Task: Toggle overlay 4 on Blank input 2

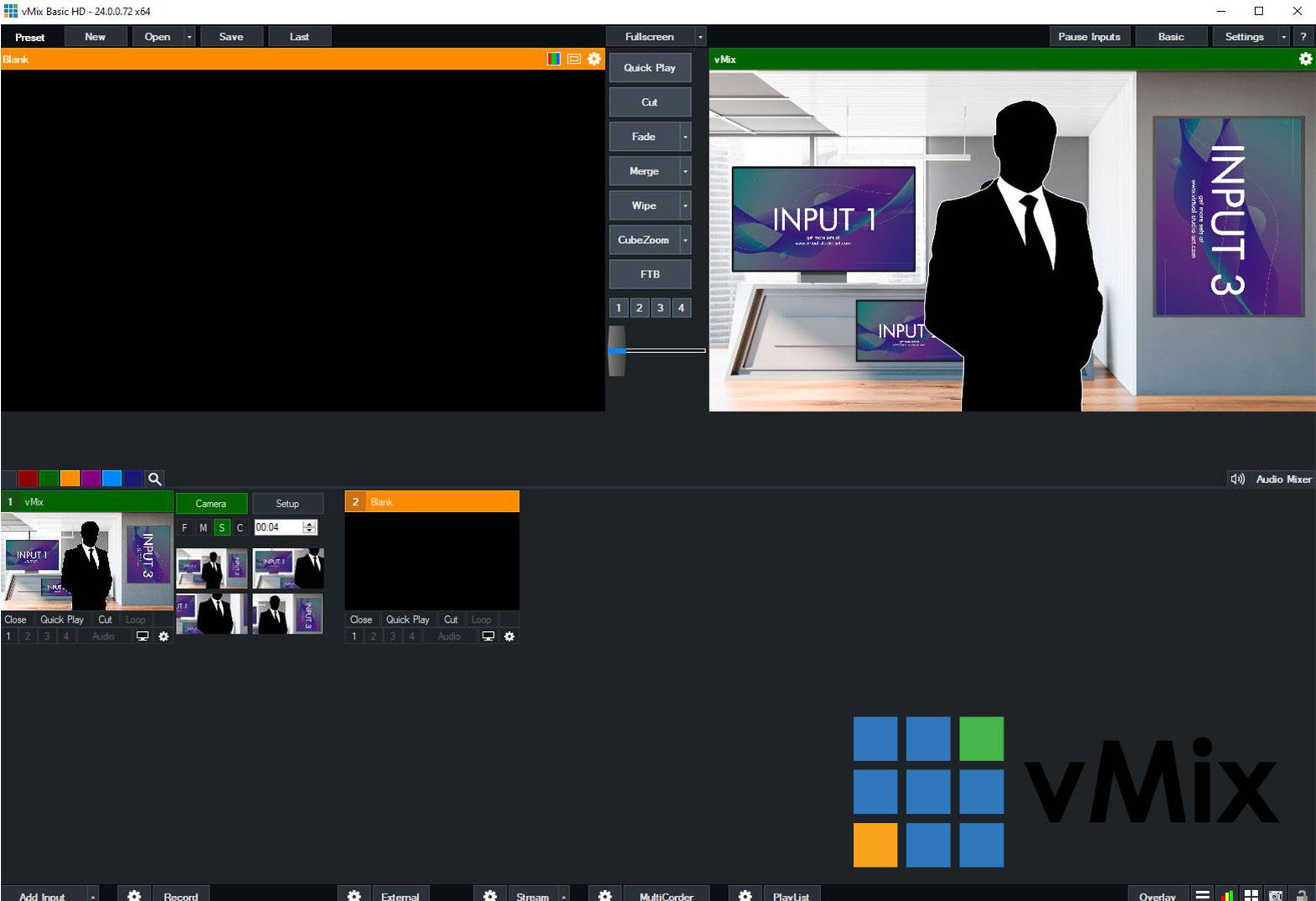Action: 411,636
